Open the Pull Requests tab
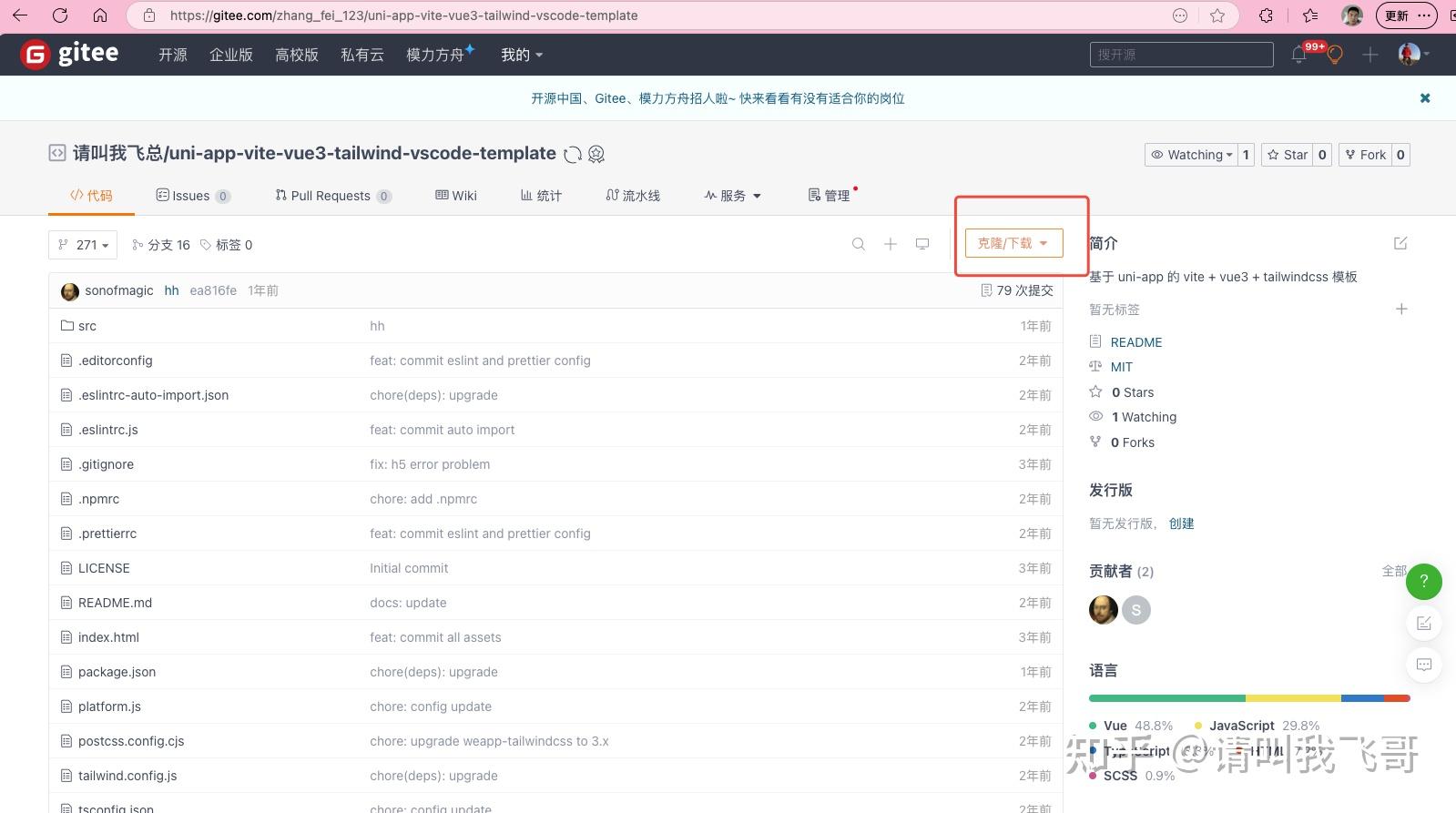The width and height of the screenshot is (1456, 813). [x=333, y=196]
